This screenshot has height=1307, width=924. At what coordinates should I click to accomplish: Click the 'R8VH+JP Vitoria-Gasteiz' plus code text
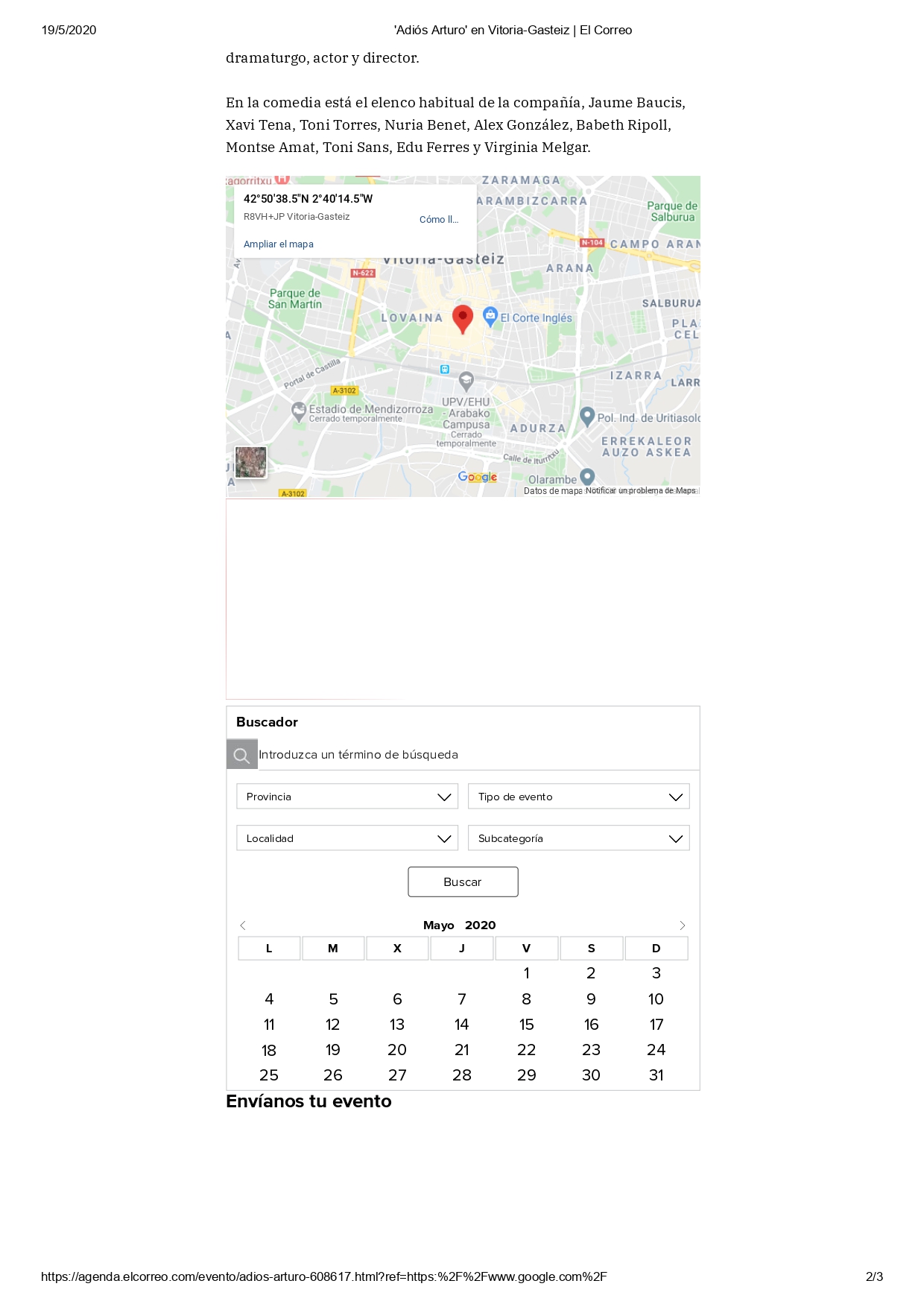(x=297, y=217)
